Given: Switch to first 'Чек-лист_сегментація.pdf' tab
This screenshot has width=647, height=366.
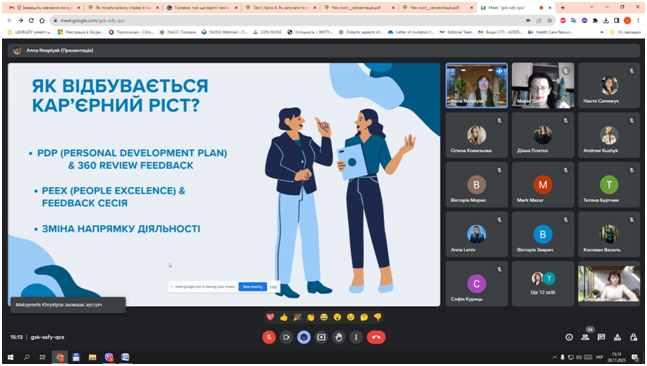Looking at the screenshot, I should pyautogui.click(x=358, y=7).
